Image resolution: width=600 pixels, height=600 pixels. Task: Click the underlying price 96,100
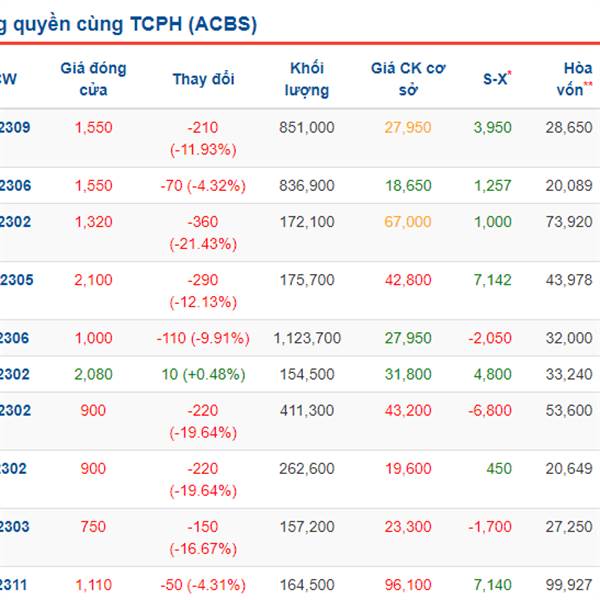point(410,584)
